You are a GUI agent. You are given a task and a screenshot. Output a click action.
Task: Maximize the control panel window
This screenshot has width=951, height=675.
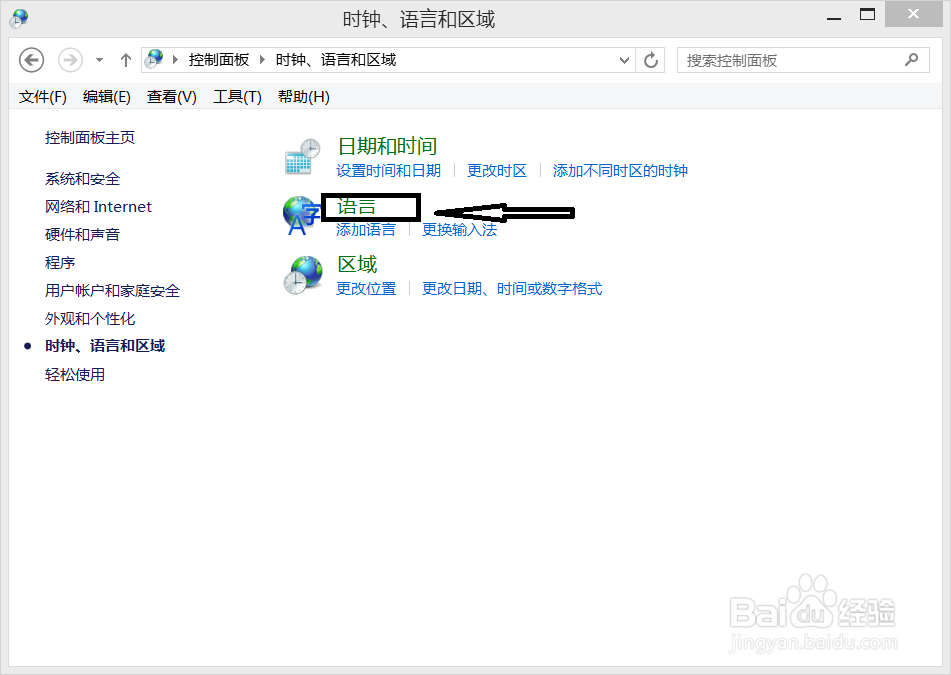(867, 15)
